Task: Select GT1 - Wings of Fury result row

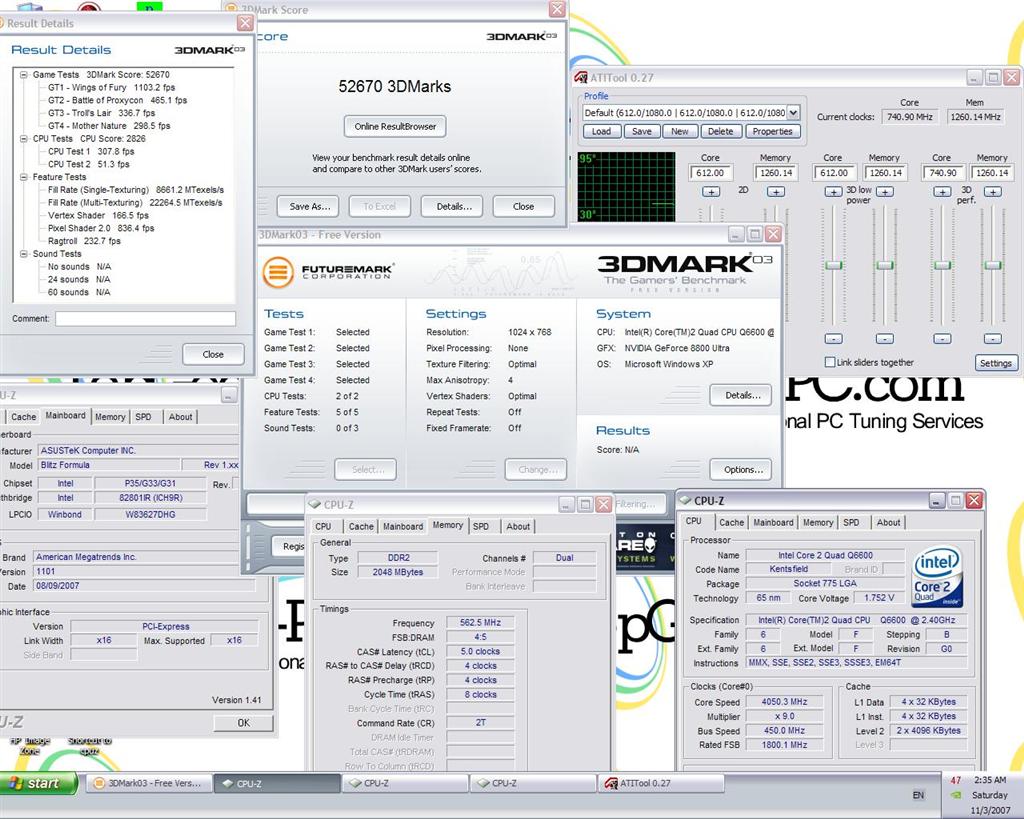Action: (111, 88)
